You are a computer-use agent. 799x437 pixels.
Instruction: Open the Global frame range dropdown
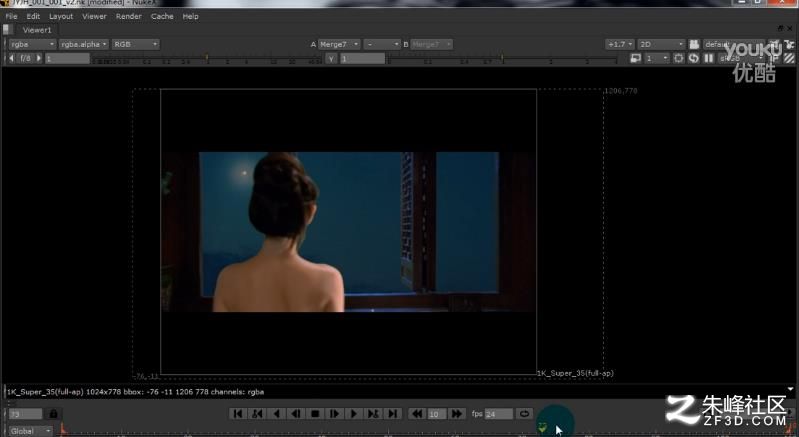(x=30, y=431)
